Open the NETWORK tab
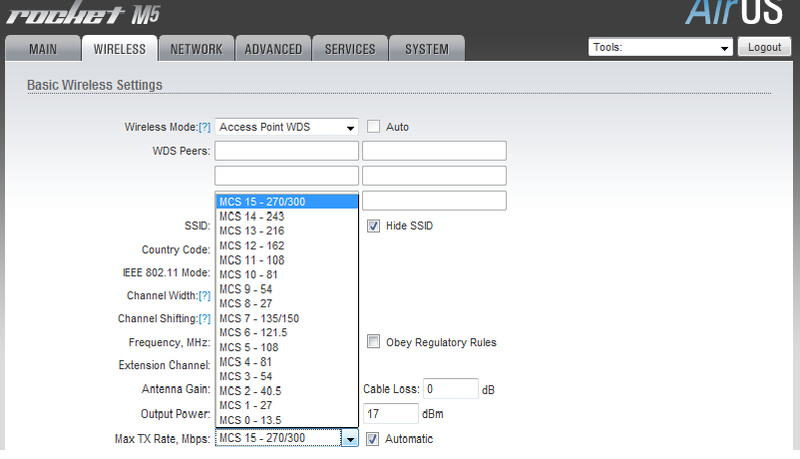800x459 pixels. point(196,49)
